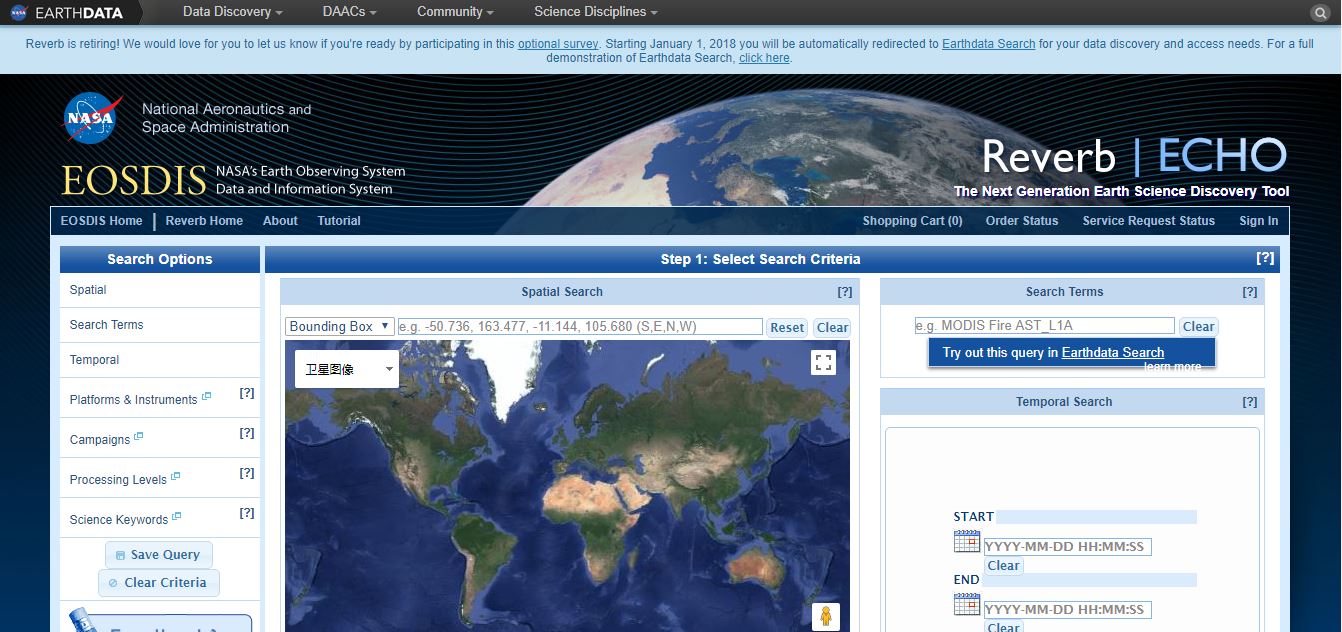Click the Save Query button

click(x=158, y=555)
